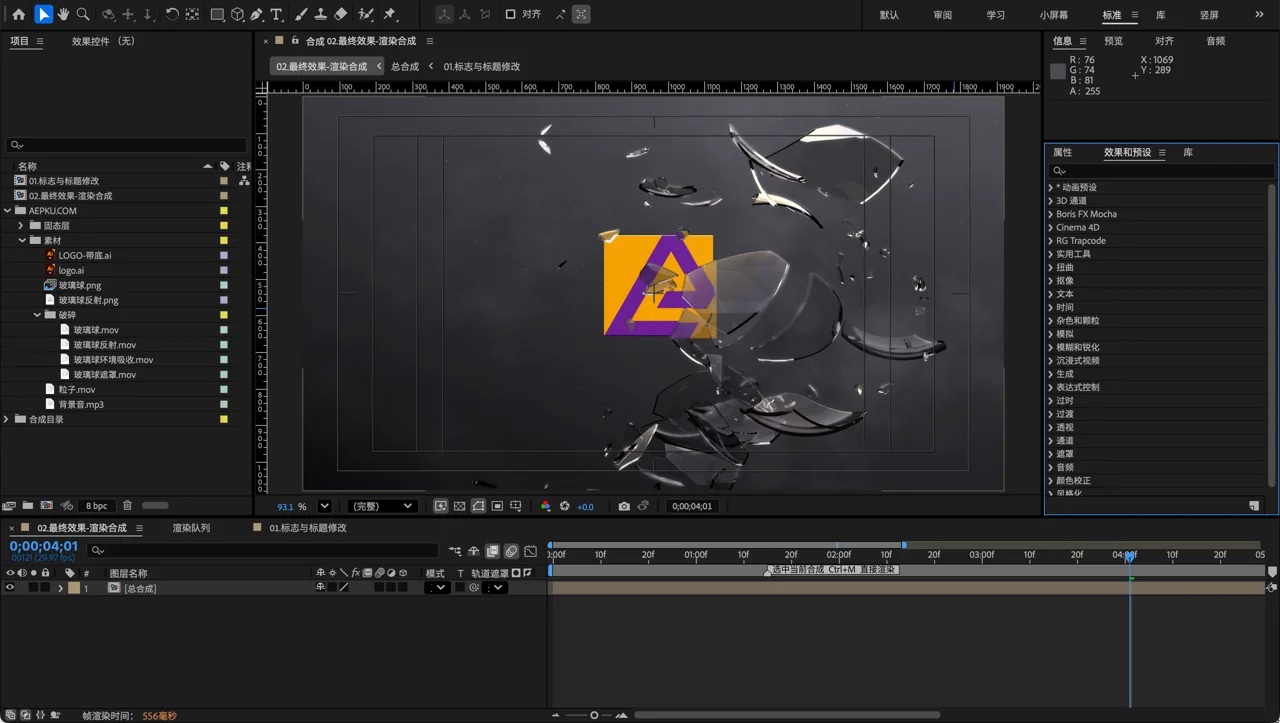This screenshot has width=1280, height=723.
Task: Select the Brush tool
Action: tap(301, 14)
